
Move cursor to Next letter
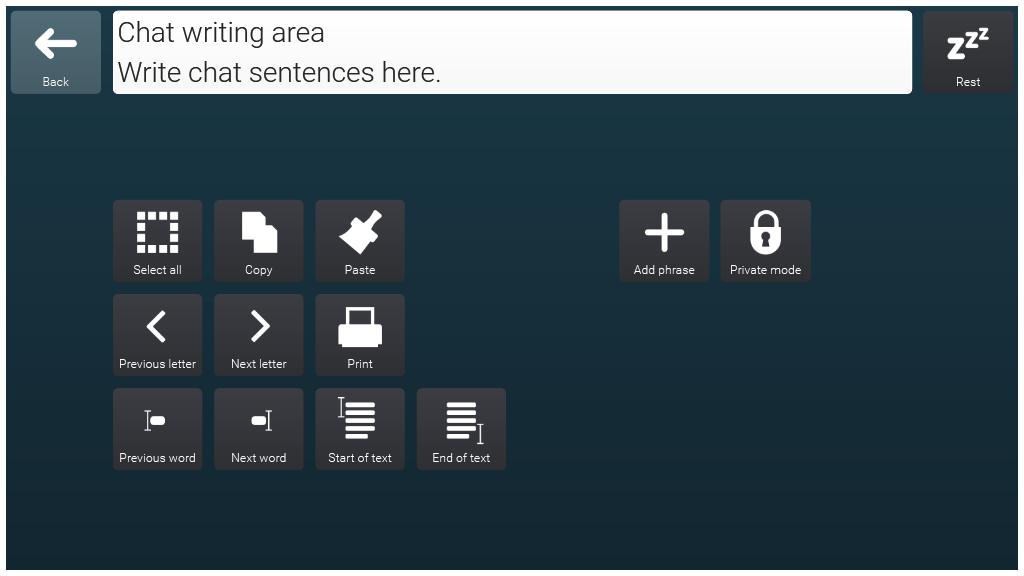point(258,334)
